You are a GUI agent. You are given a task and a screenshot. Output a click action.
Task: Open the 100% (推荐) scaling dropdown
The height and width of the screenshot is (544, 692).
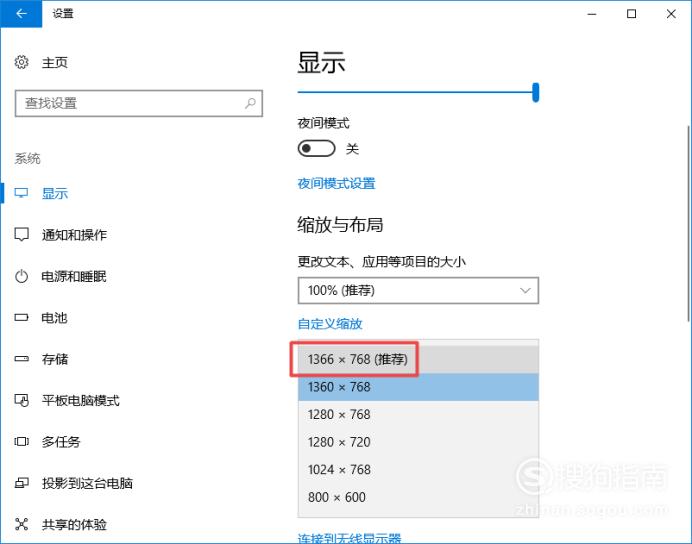pyautogui.click(x=418, y=290)
